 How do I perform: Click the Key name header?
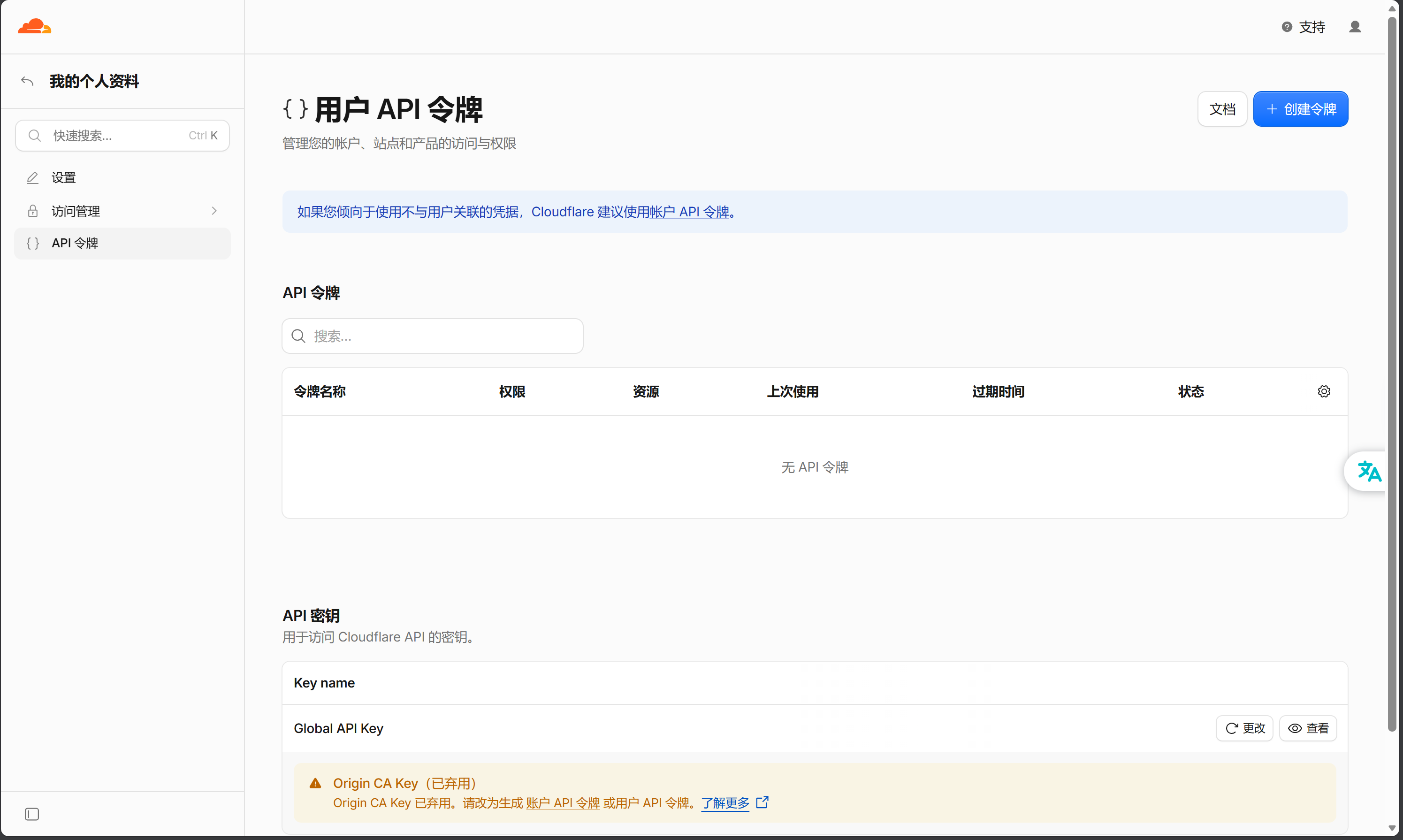click(x=324, y=683)
